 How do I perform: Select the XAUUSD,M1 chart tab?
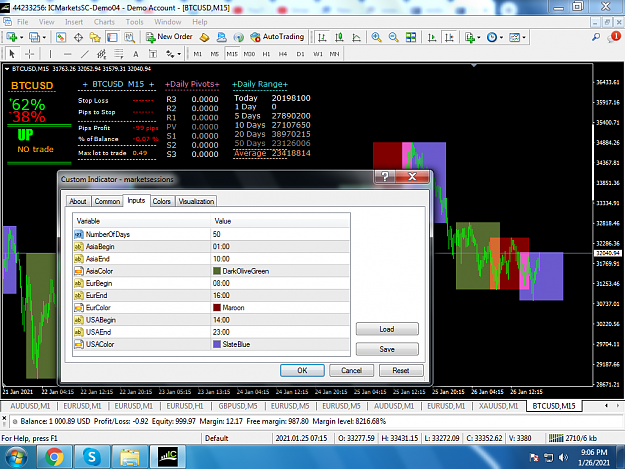[498, 406]
